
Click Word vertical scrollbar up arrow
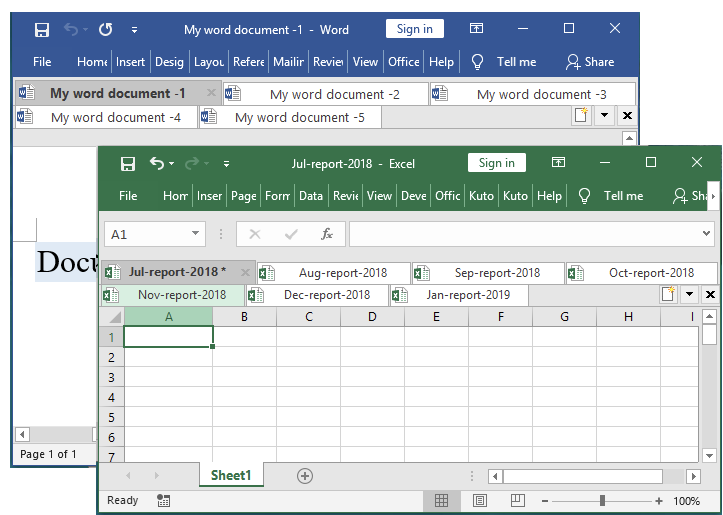(629, 138)
